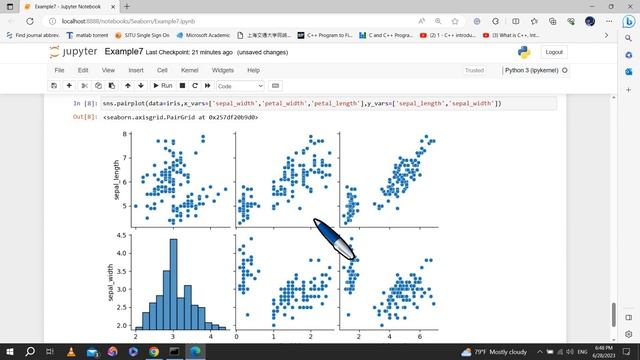This screenshot has width=640, height=360.
Task: Interrupt the kernel with the stop icon
Action: [182, 86]
